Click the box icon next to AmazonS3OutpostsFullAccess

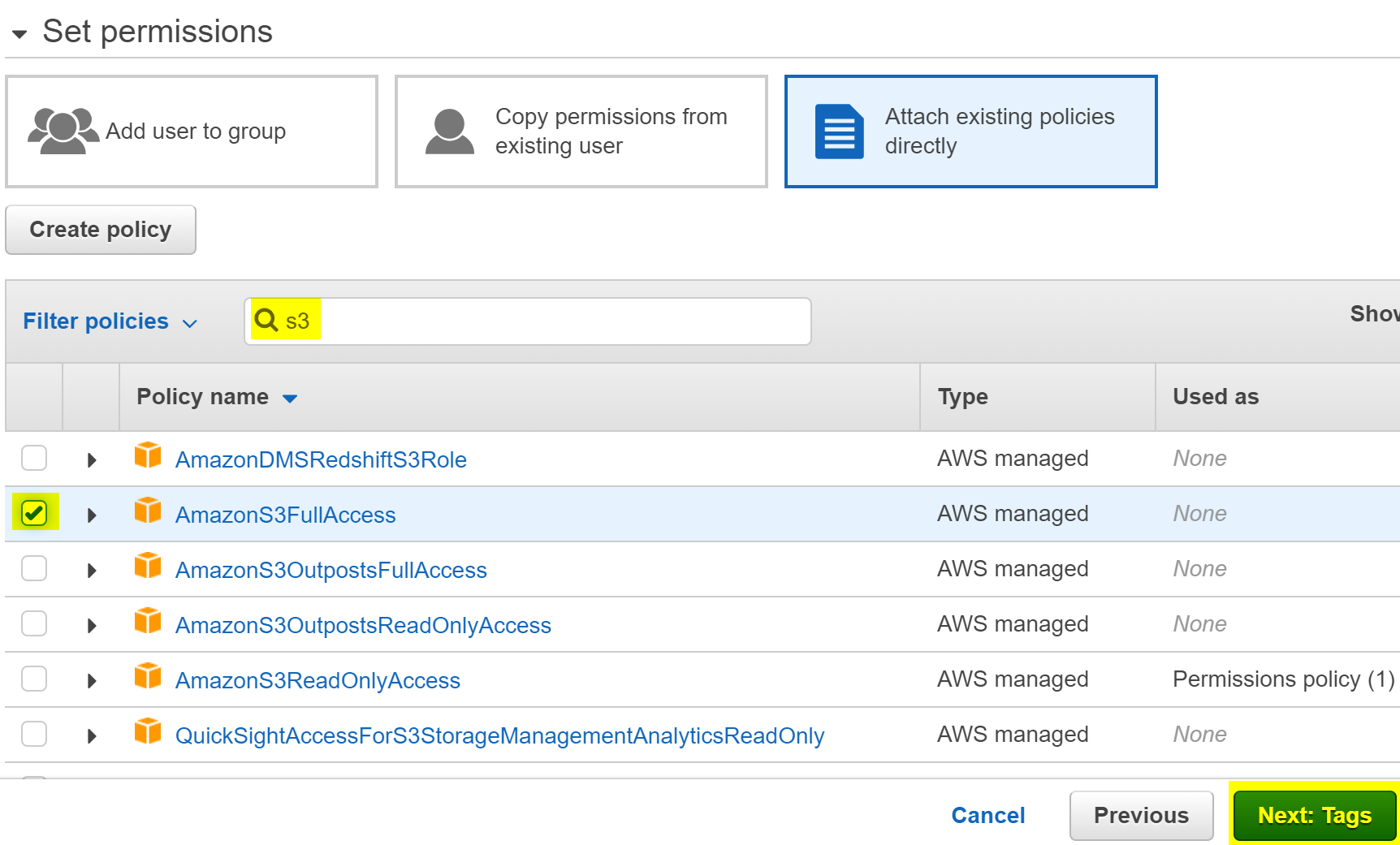click(x=147, y=567)
